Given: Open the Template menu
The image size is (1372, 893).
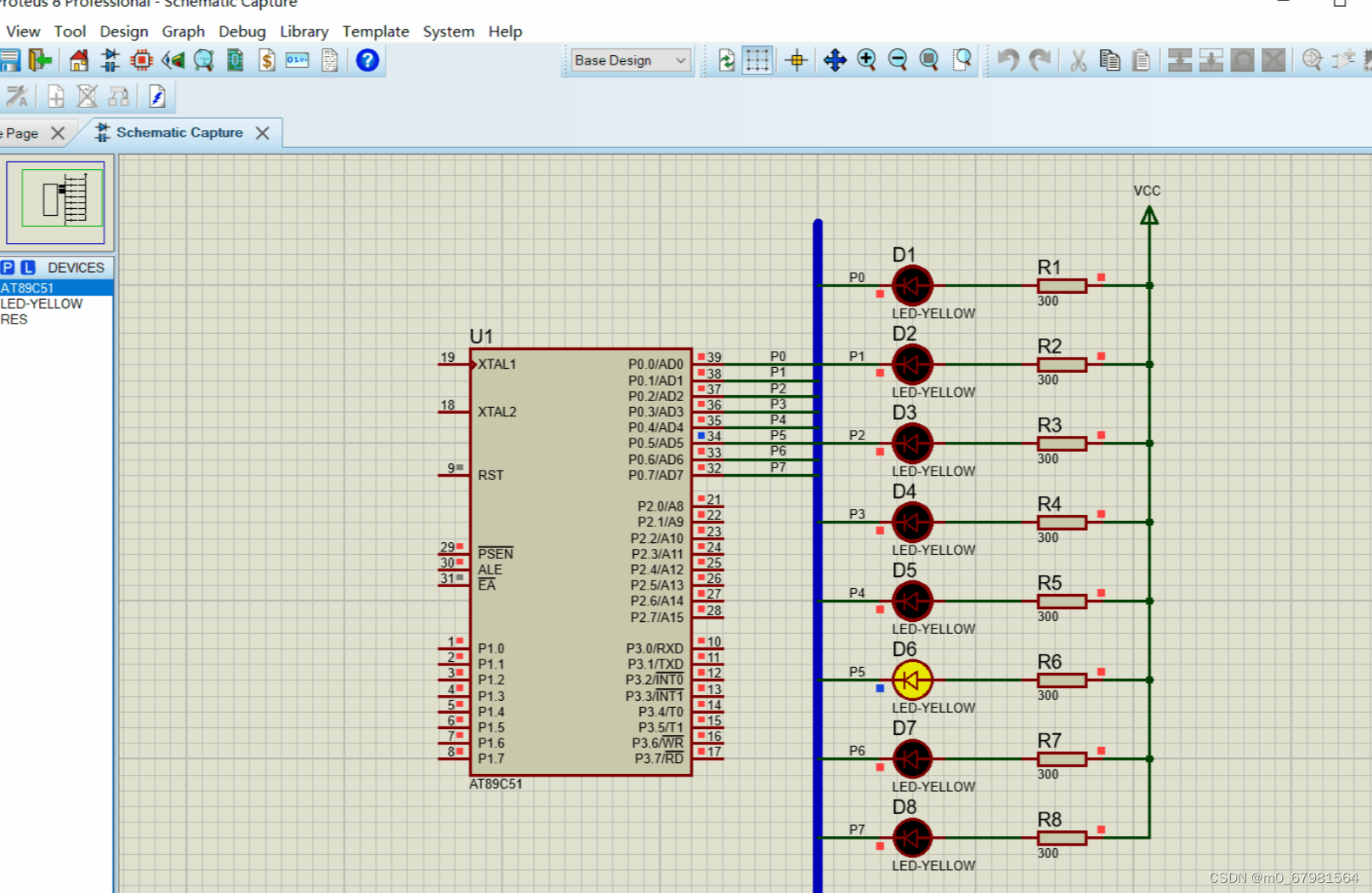Looking at the screenshot, I should click(x=376, y=31).
